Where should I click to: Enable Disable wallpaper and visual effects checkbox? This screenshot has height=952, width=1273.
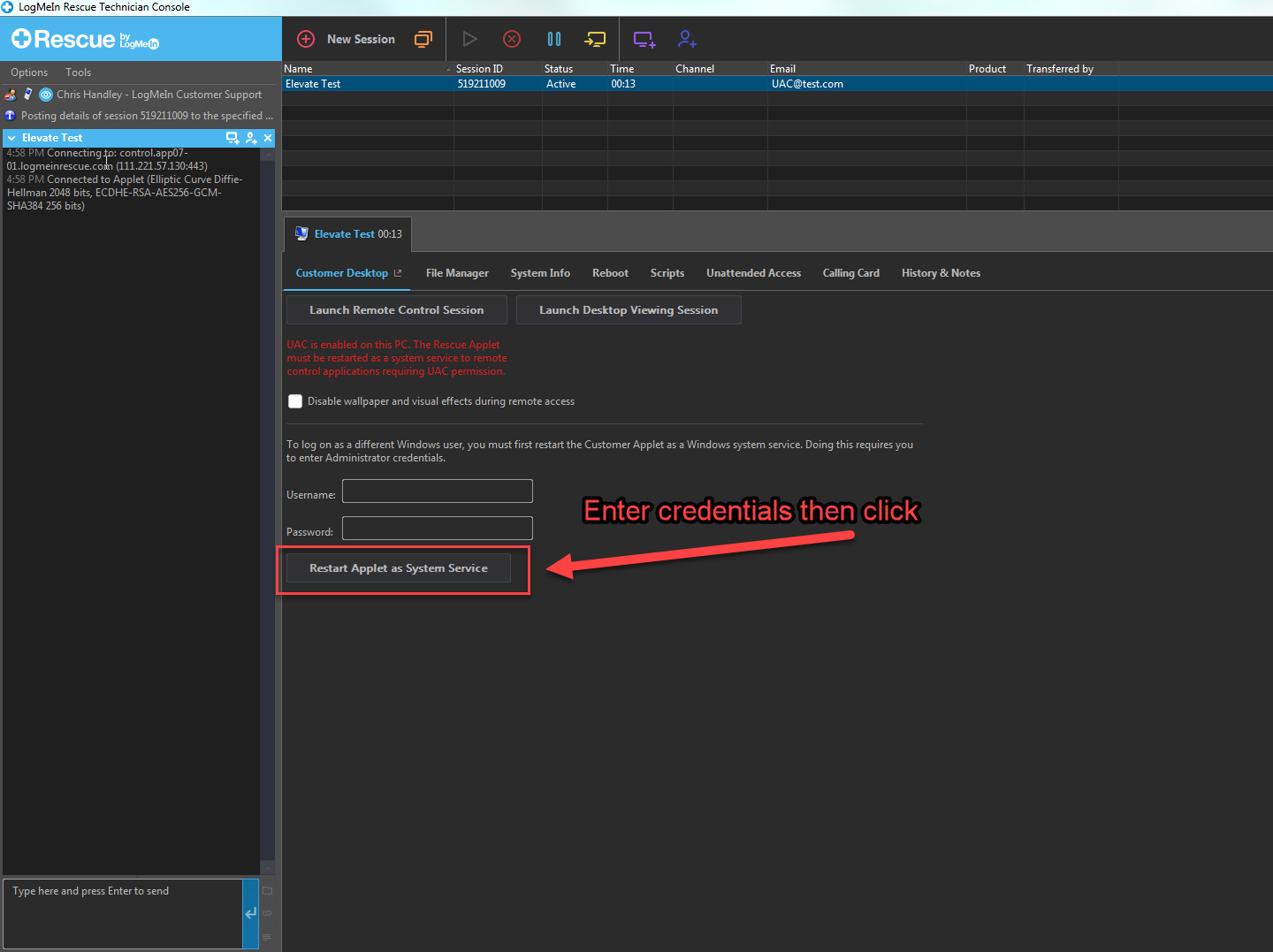pos(295,401)
